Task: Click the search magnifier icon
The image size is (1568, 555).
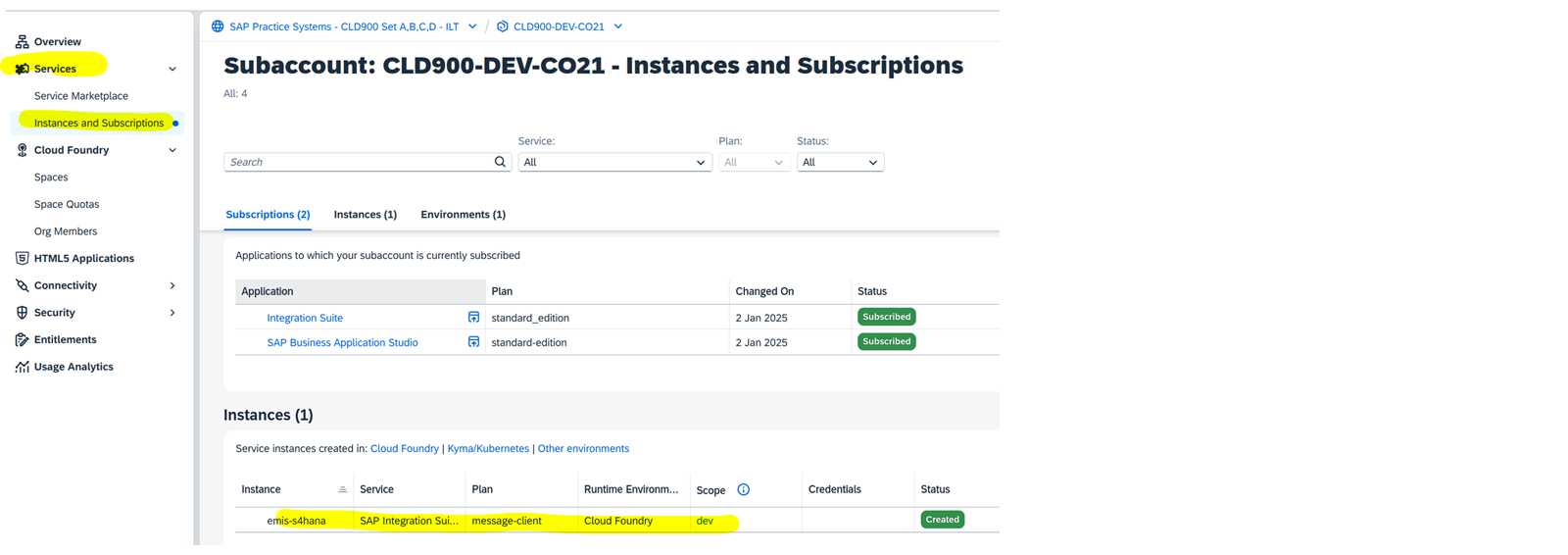Action: (500, 162)
